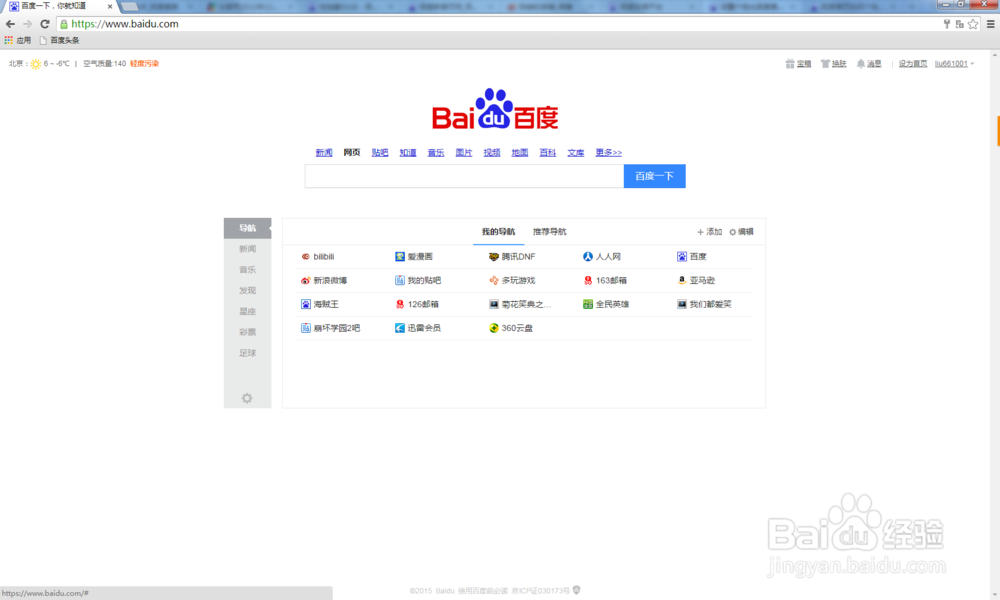
Task: Click the 音乐 link above search box
Action: coord(436,152)
